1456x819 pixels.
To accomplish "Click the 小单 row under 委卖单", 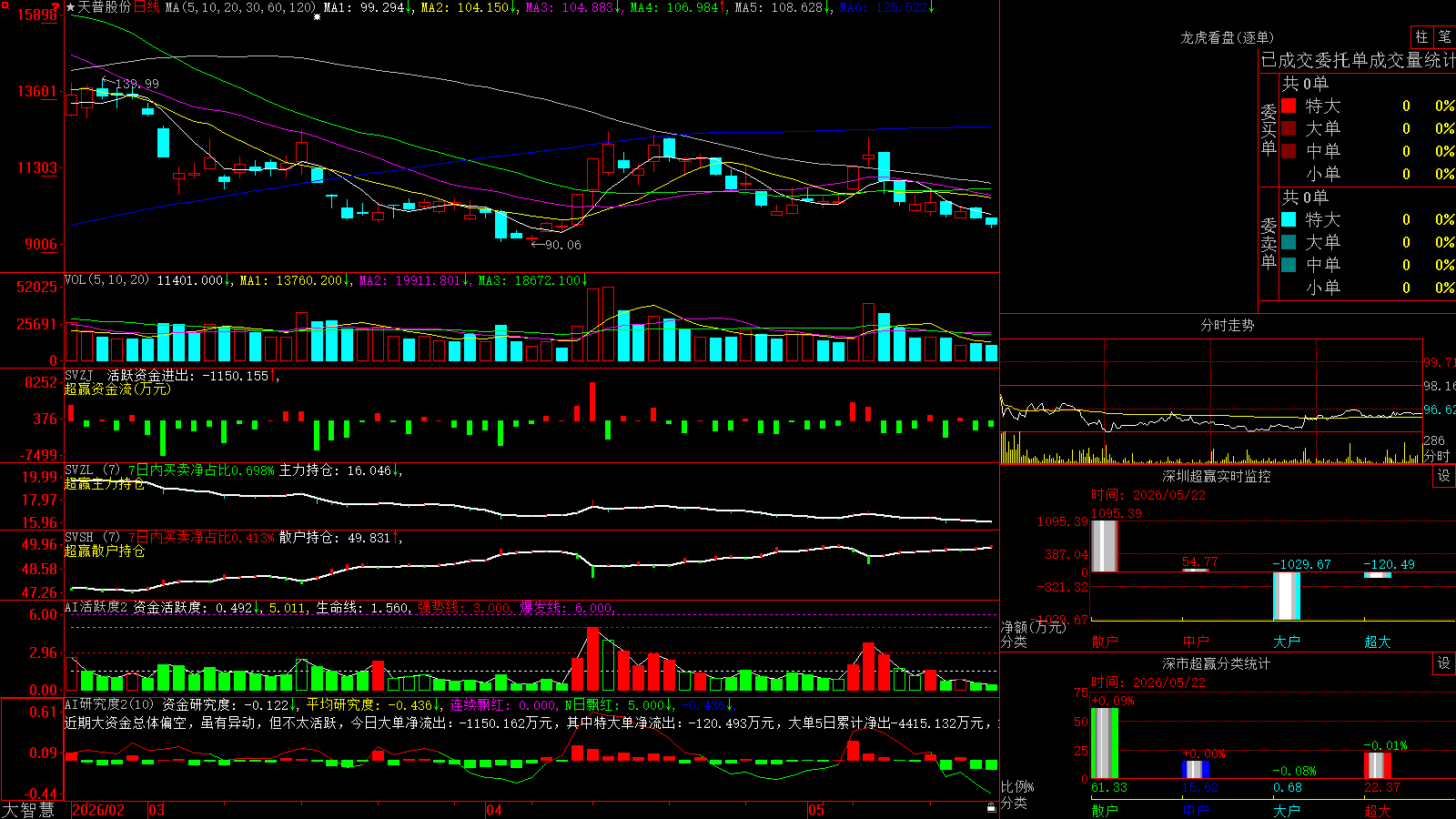I will coord(1368,288).
